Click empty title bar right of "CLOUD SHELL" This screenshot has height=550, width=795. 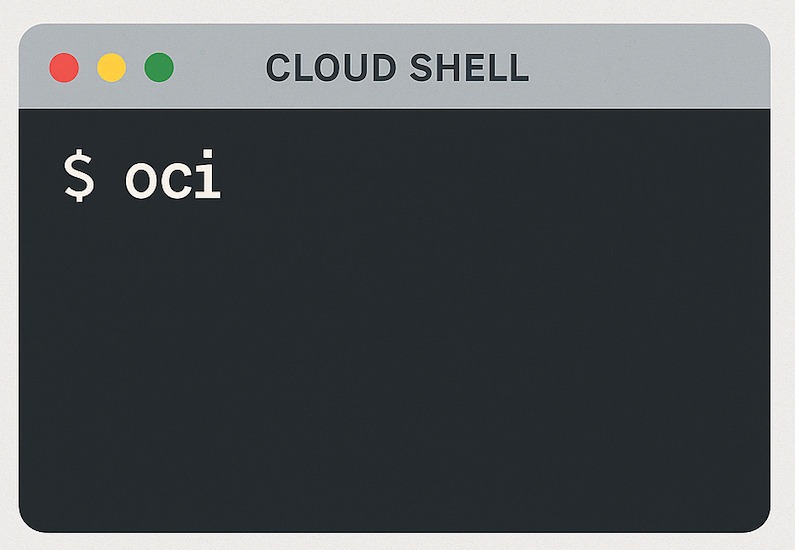click(x=650, y=68)
